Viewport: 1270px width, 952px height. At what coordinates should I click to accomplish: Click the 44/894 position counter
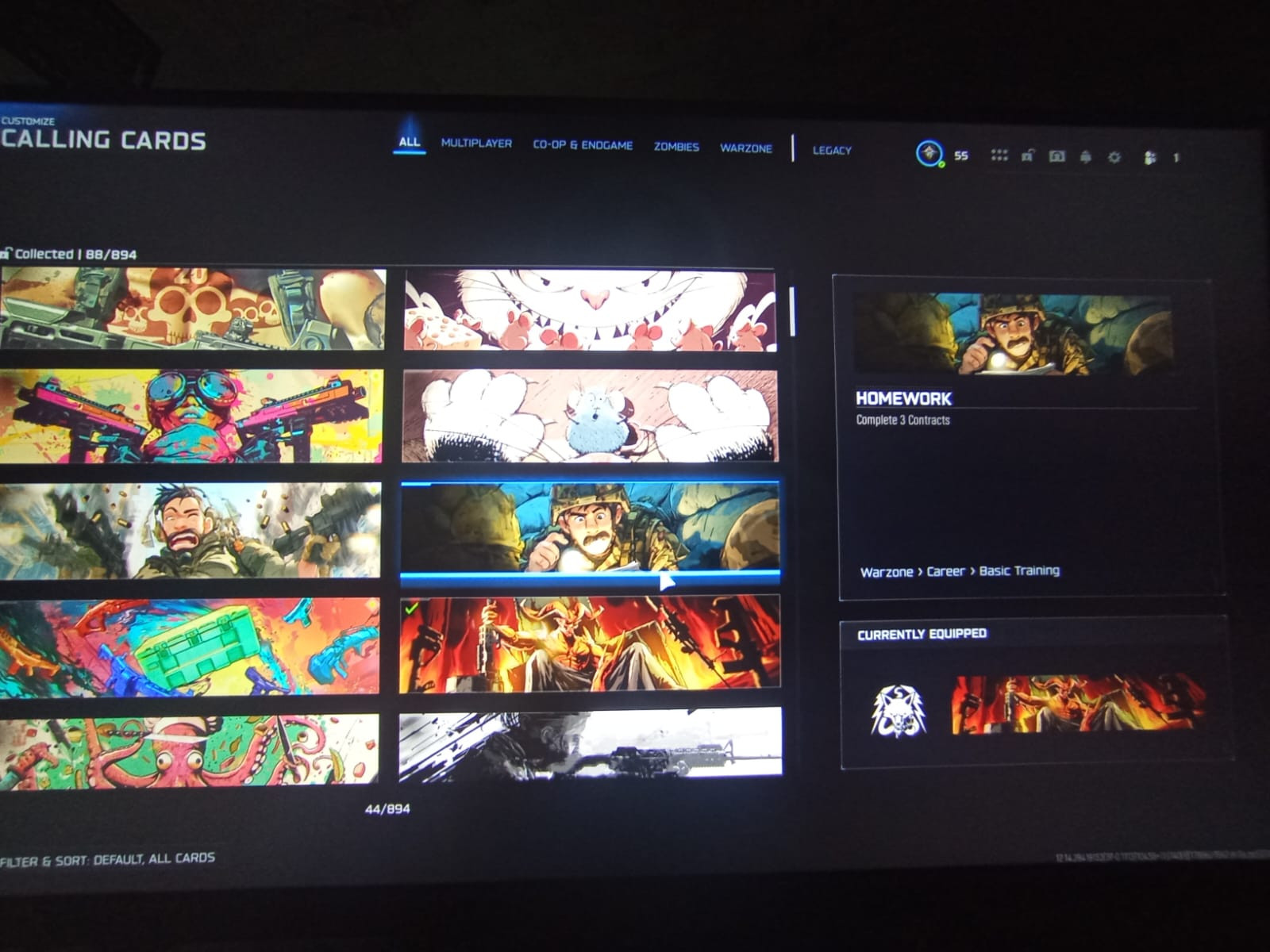(387, 809)
